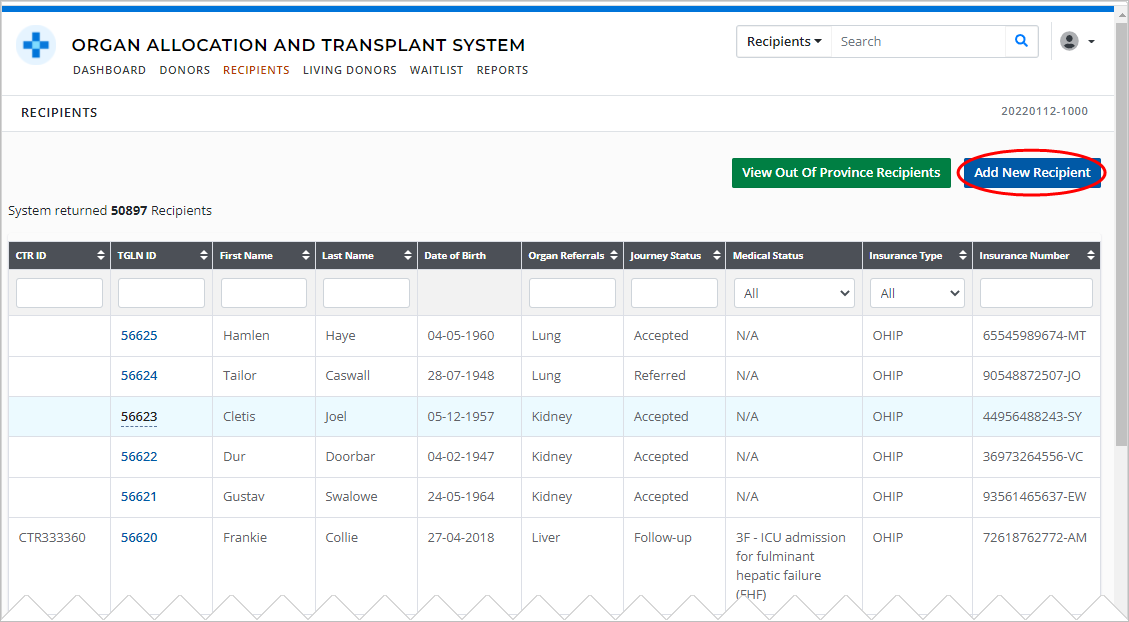Open the REPORTS menu item
This screenshot has width=1129, height=622.
(x=502, y=70)
